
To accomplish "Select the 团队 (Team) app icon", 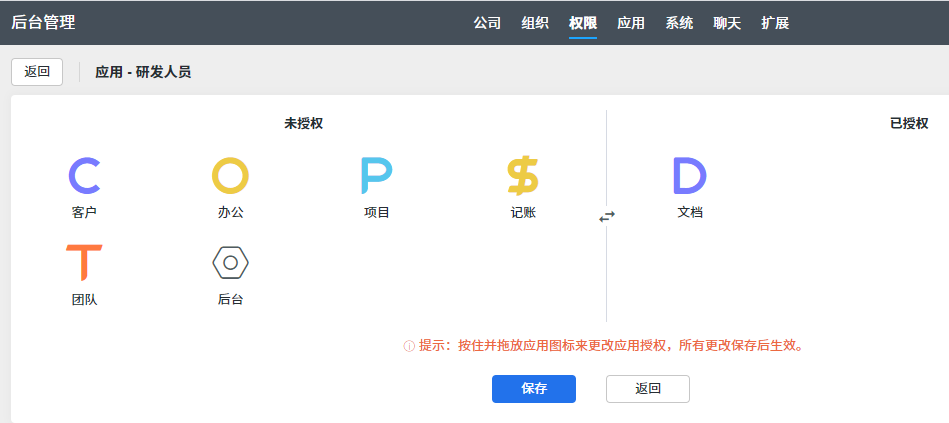I will tap(84, 262).
